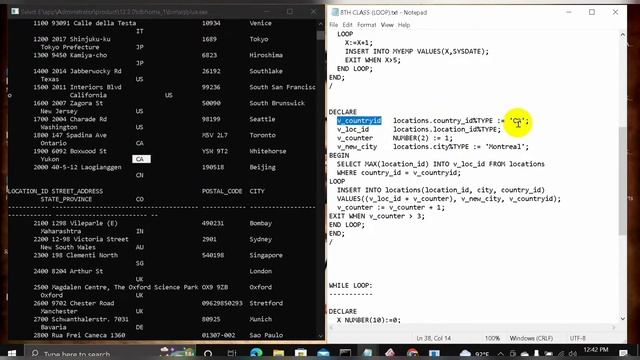This screenshot has width=640, height=360.
Task: Open the clock showing 12:42 PM
Action: pyautogui.click(x=596, y=350)
